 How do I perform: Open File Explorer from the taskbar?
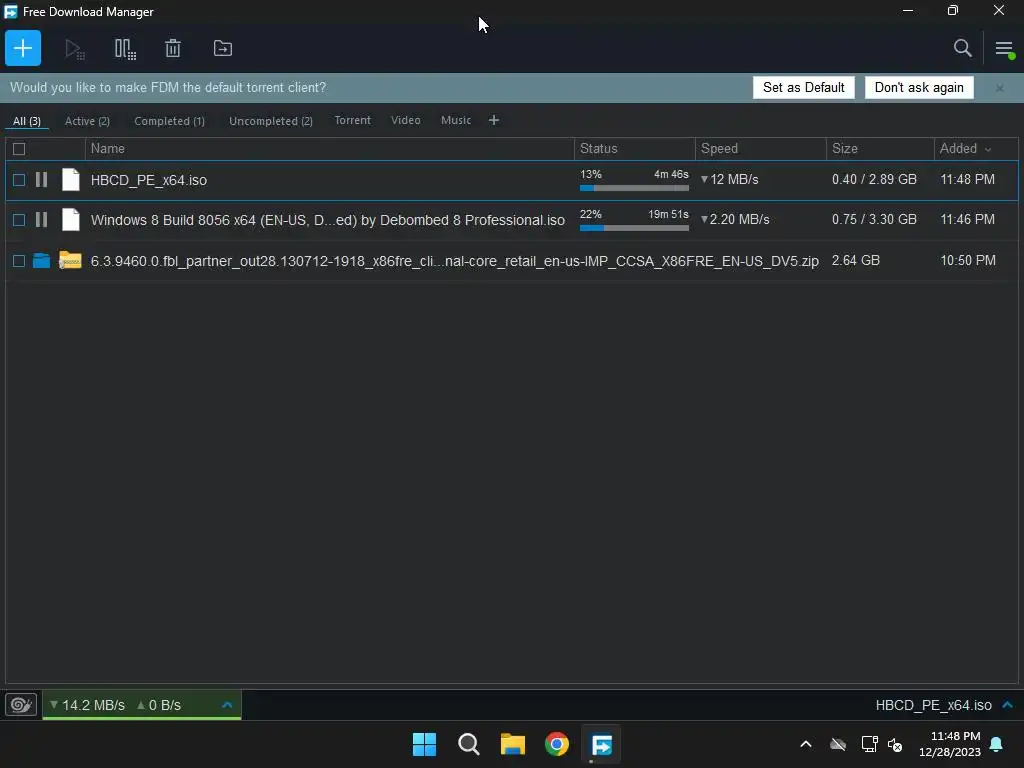point(513,744)
